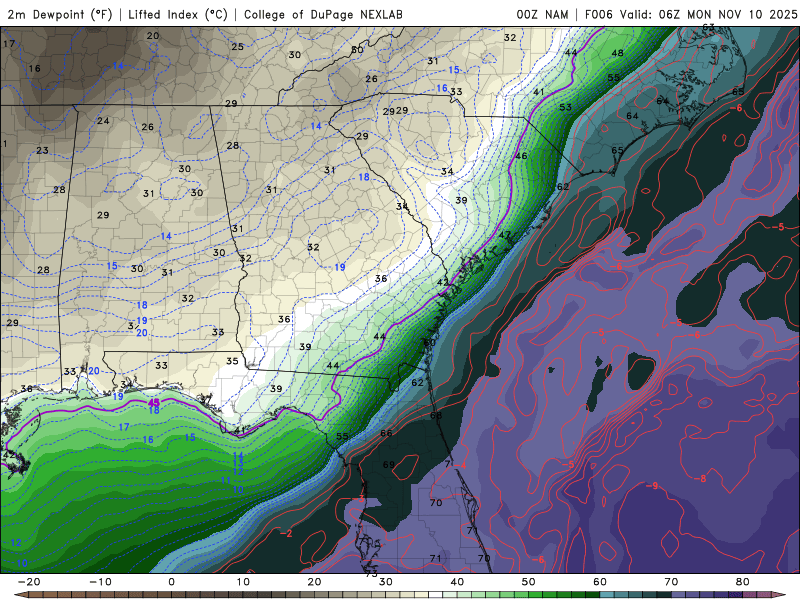Click the '2m Dewpoint (°F)' title text
This screenshot has height=600, width=800.
point(60,14)
